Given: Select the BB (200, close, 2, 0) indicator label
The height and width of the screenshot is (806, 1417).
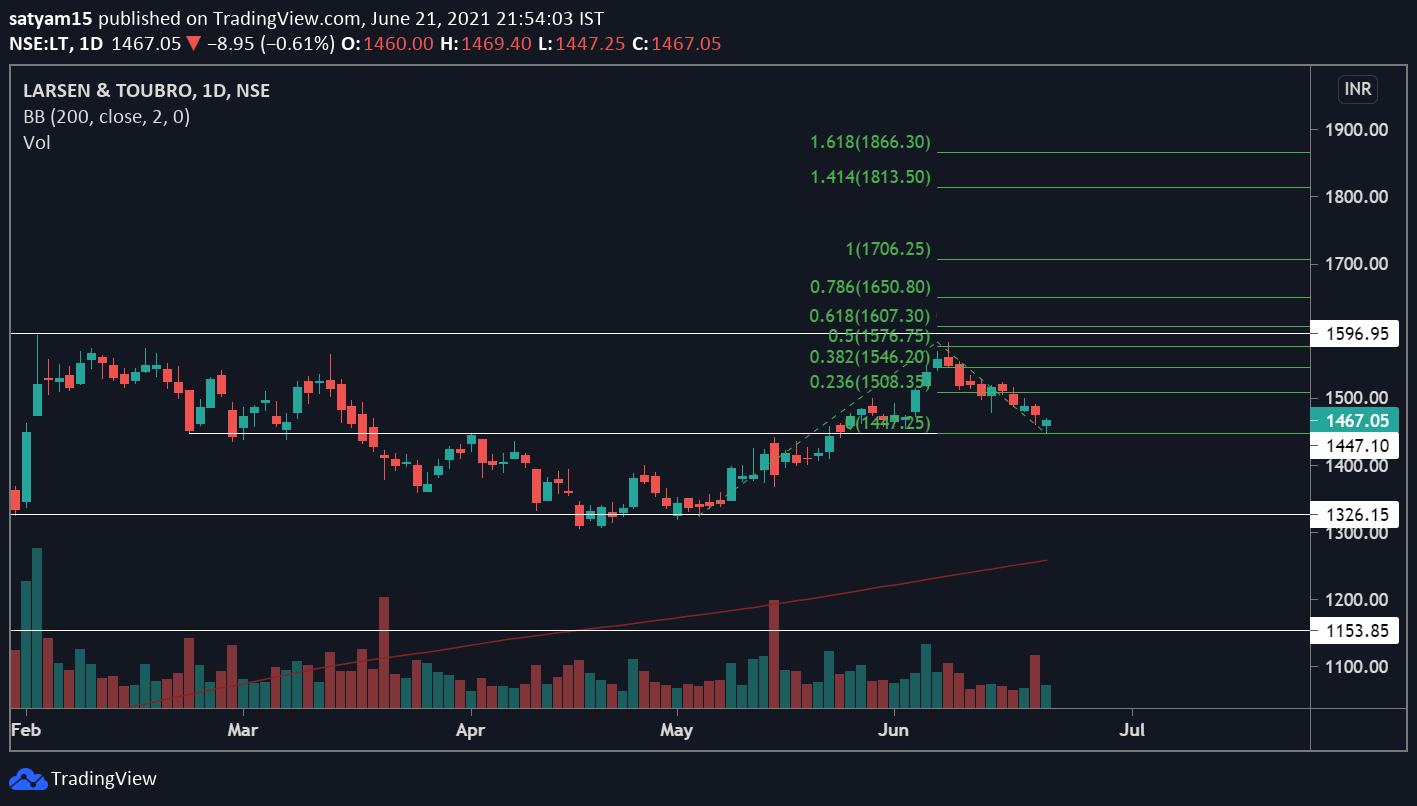Looking at the screenshot, I should (107, 116).
